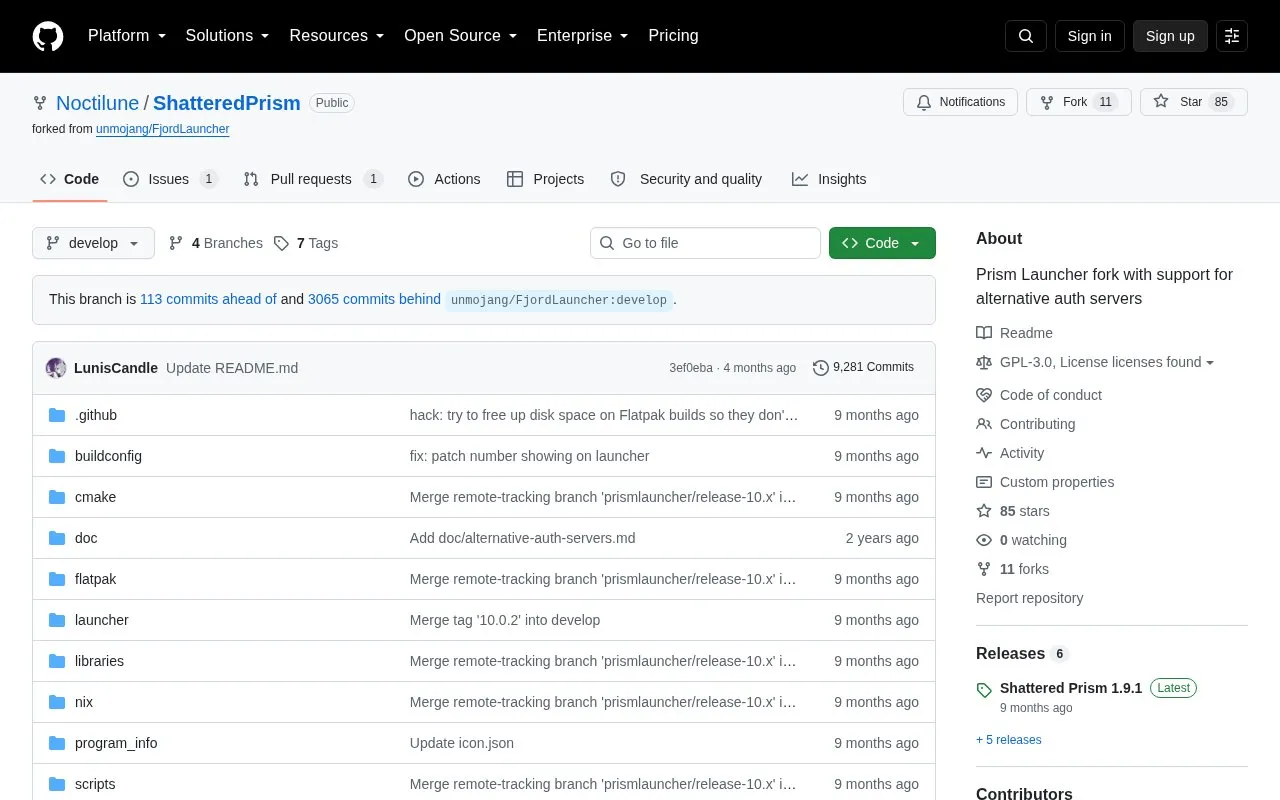The image size is (1280, 800).
Task: Switch to the Pull requests tab
Action: pyautogui.click(x=313, y=179)
